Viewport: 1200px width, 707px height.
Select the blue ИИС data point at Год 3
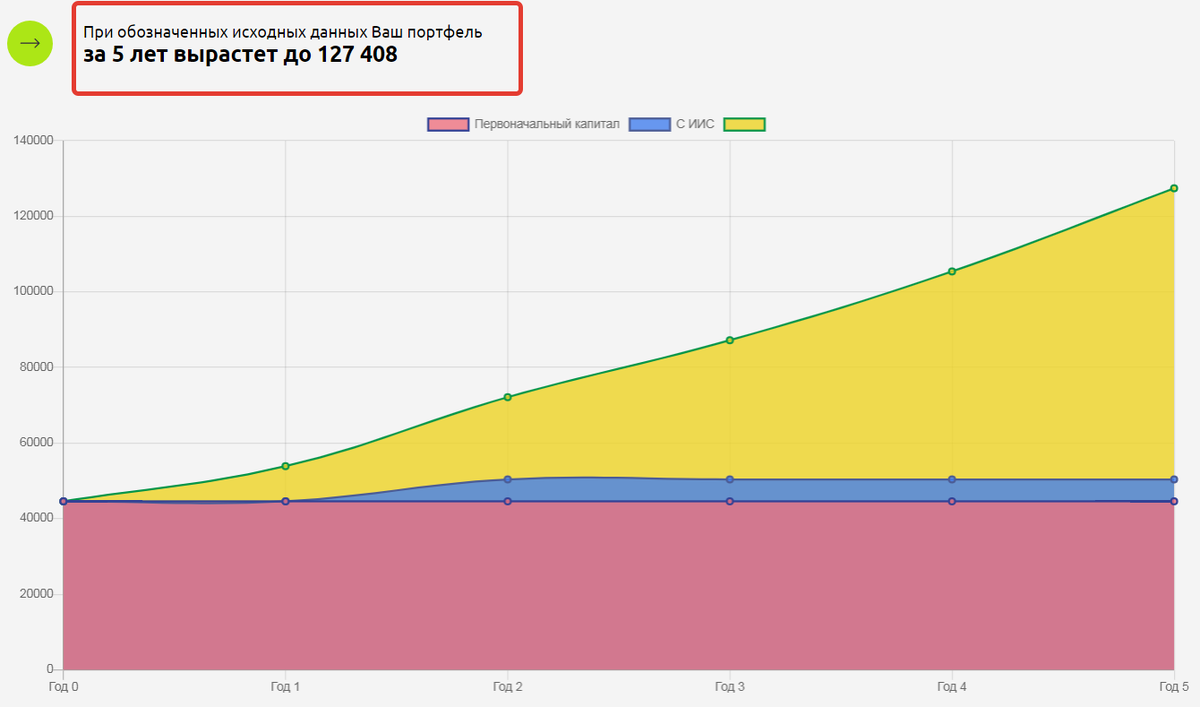click(730, 479)
